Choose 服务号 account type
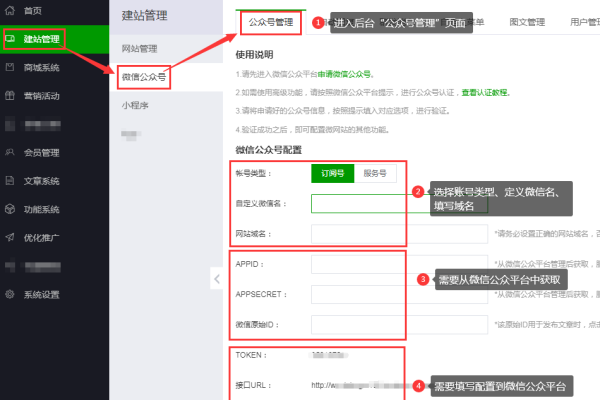This screenshot has width=600, height=400. (375, 173)
